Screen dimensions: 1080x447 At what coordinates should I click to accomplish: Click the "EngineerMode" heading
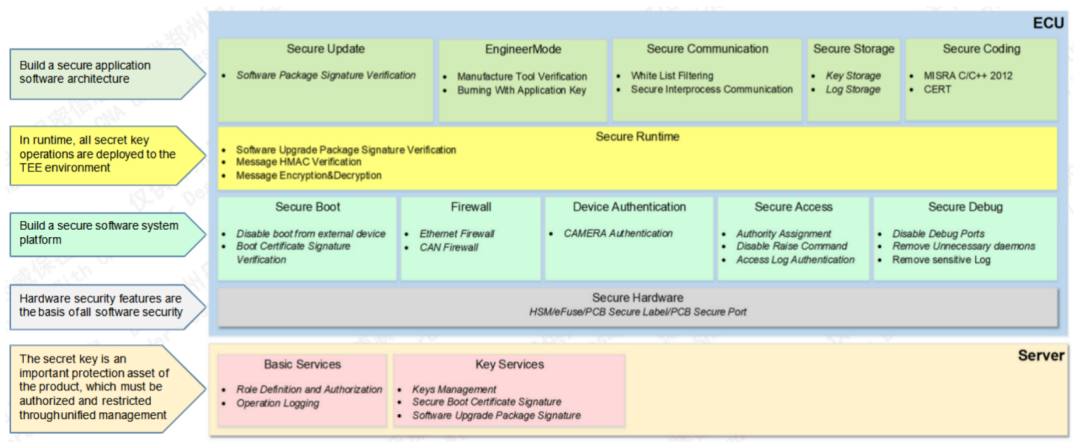(x=523, y=49)
